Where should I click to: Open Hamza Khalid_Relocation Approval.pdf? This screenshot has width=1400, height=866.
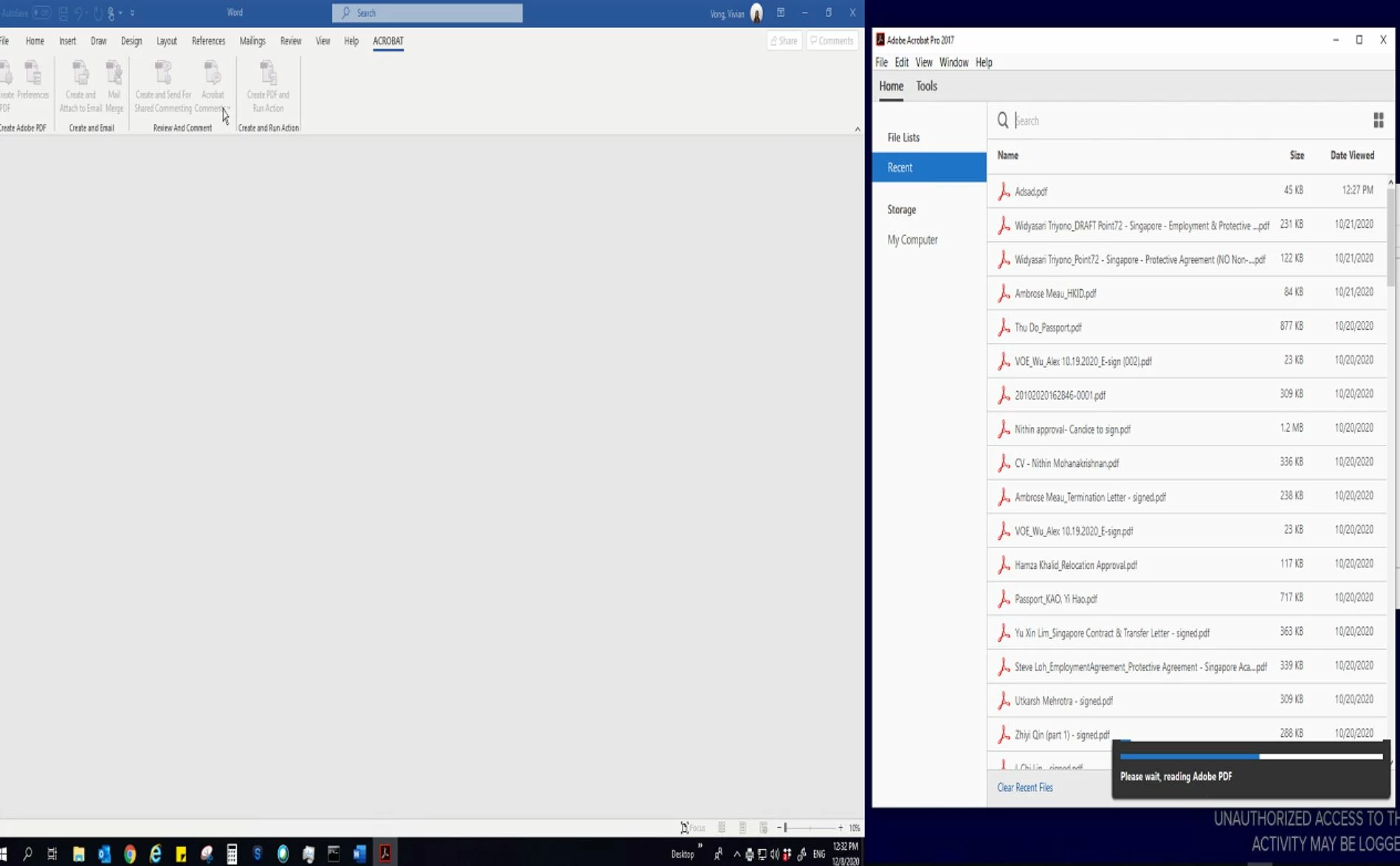[1187, 564]
